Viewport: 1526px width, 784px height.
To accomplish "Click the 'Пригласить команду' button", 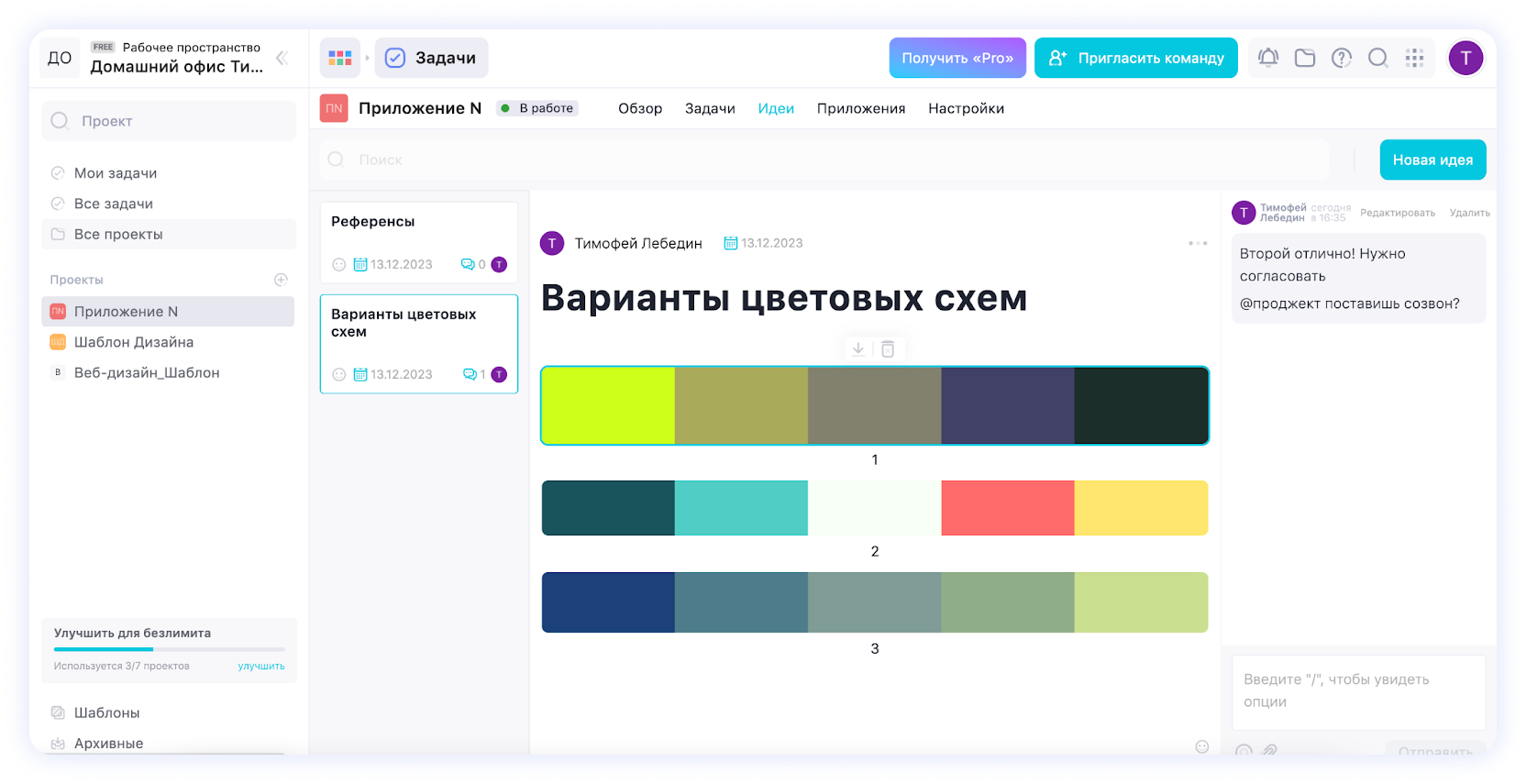I will point(1135,58).
